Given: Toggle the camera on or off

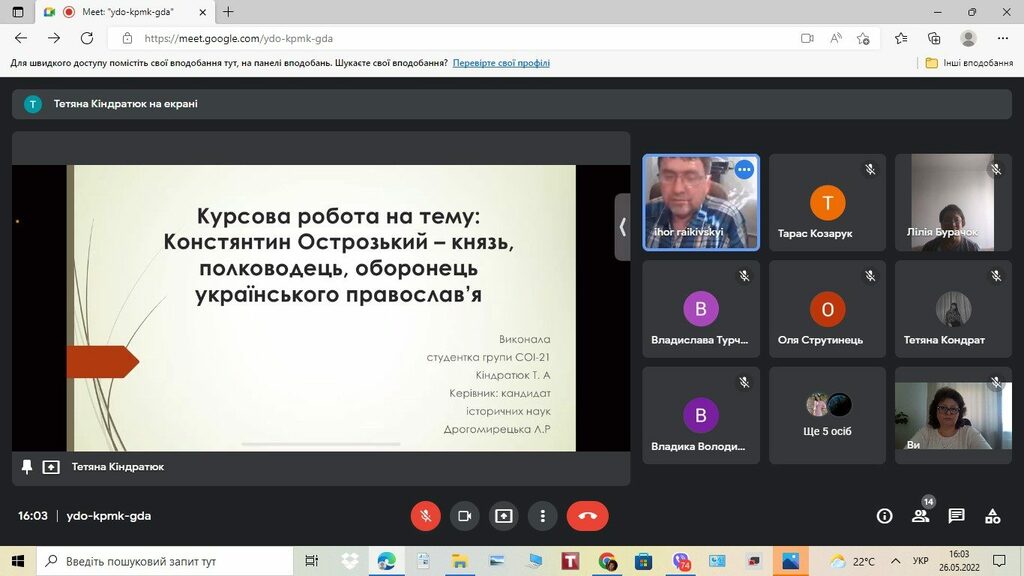Looking at the screenshot, I should pyautogui.click(x=464, y=516).
